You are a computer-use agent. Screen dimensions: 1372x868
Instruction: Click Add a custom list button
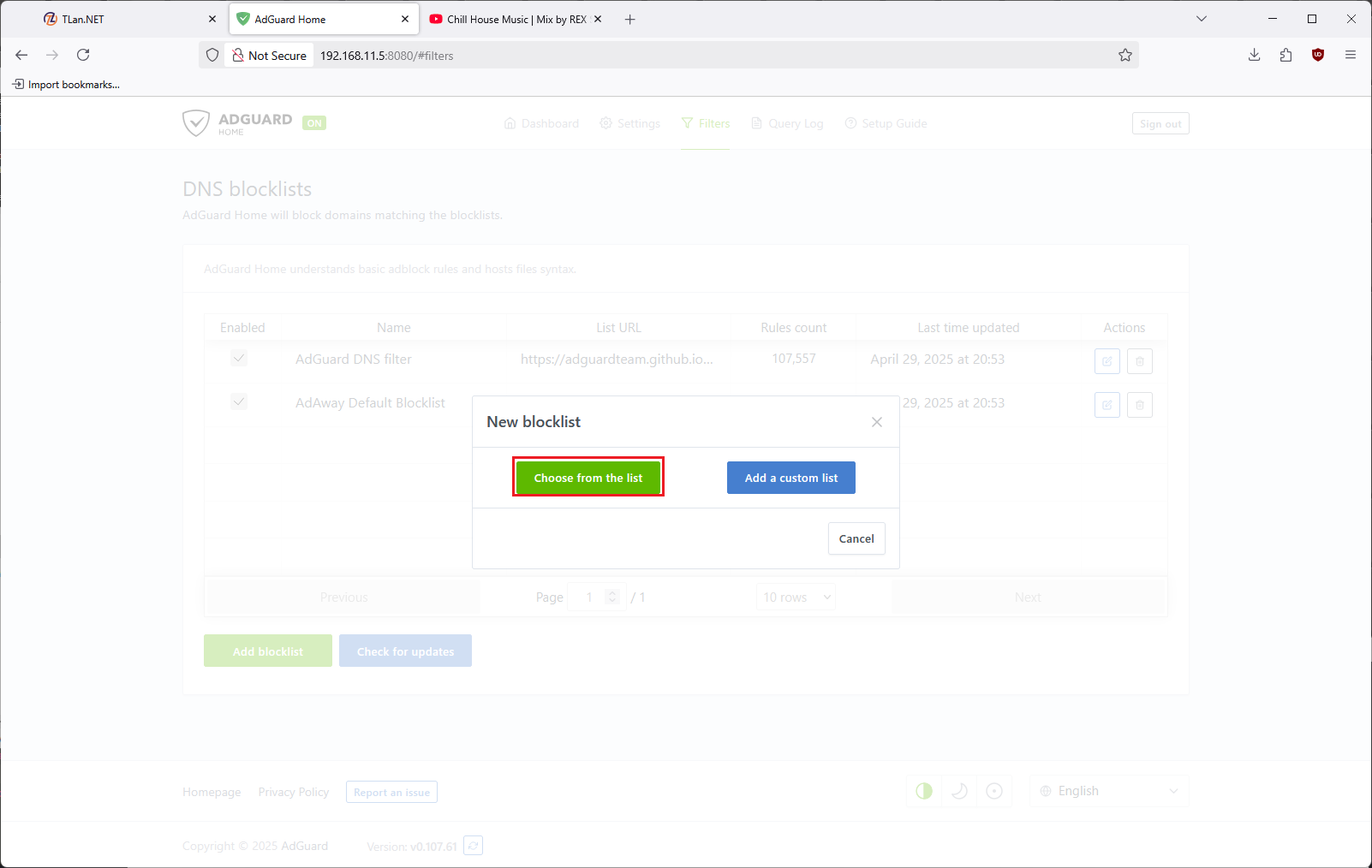[x=791, y=478]
